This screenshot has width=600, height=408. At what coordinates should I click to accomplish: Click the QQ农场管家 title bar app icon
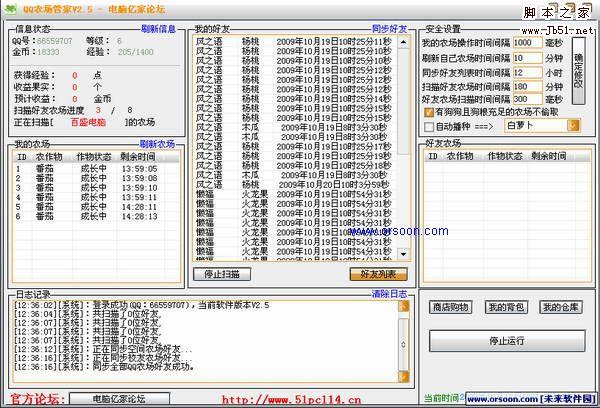(10, 9)
